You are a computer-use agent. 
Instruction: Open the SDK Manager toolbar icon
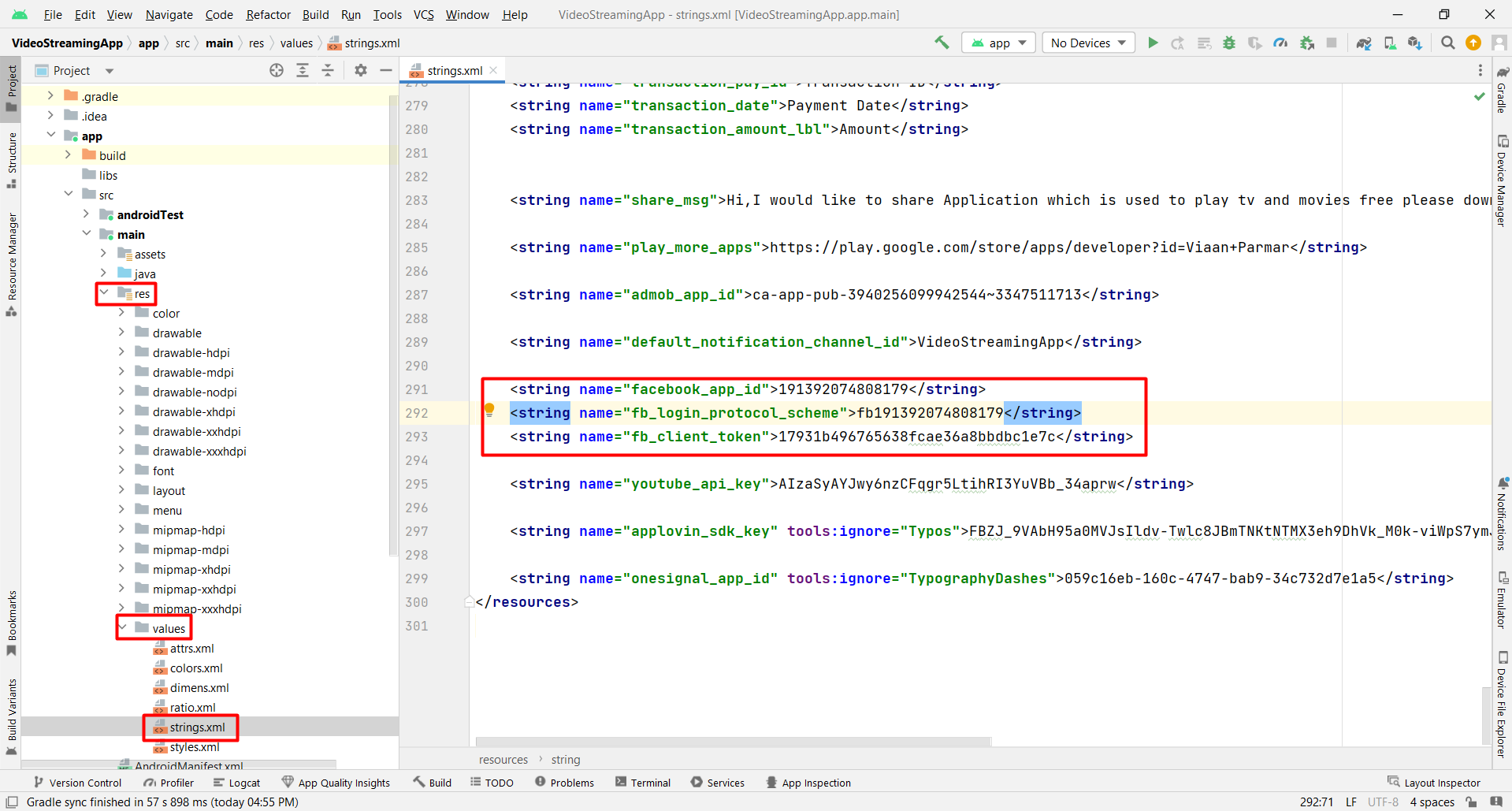tap(1415, 43)
